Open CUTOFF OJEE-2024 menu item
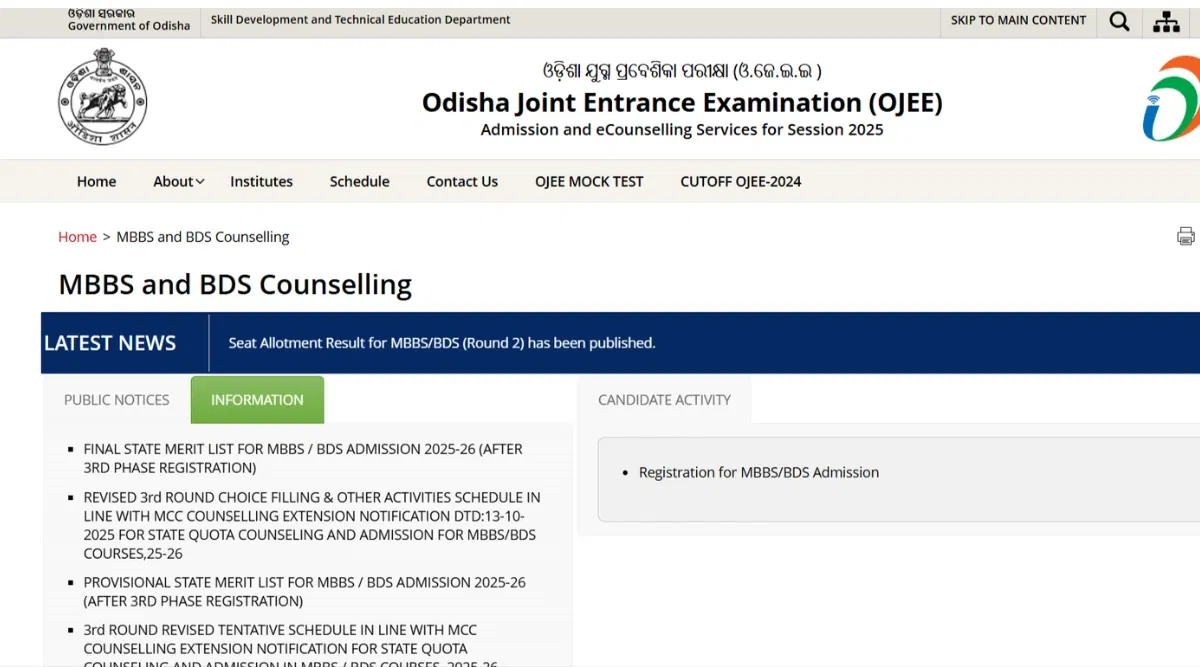The width and height of the screenshot is (1200, 667). coord(740,181)
